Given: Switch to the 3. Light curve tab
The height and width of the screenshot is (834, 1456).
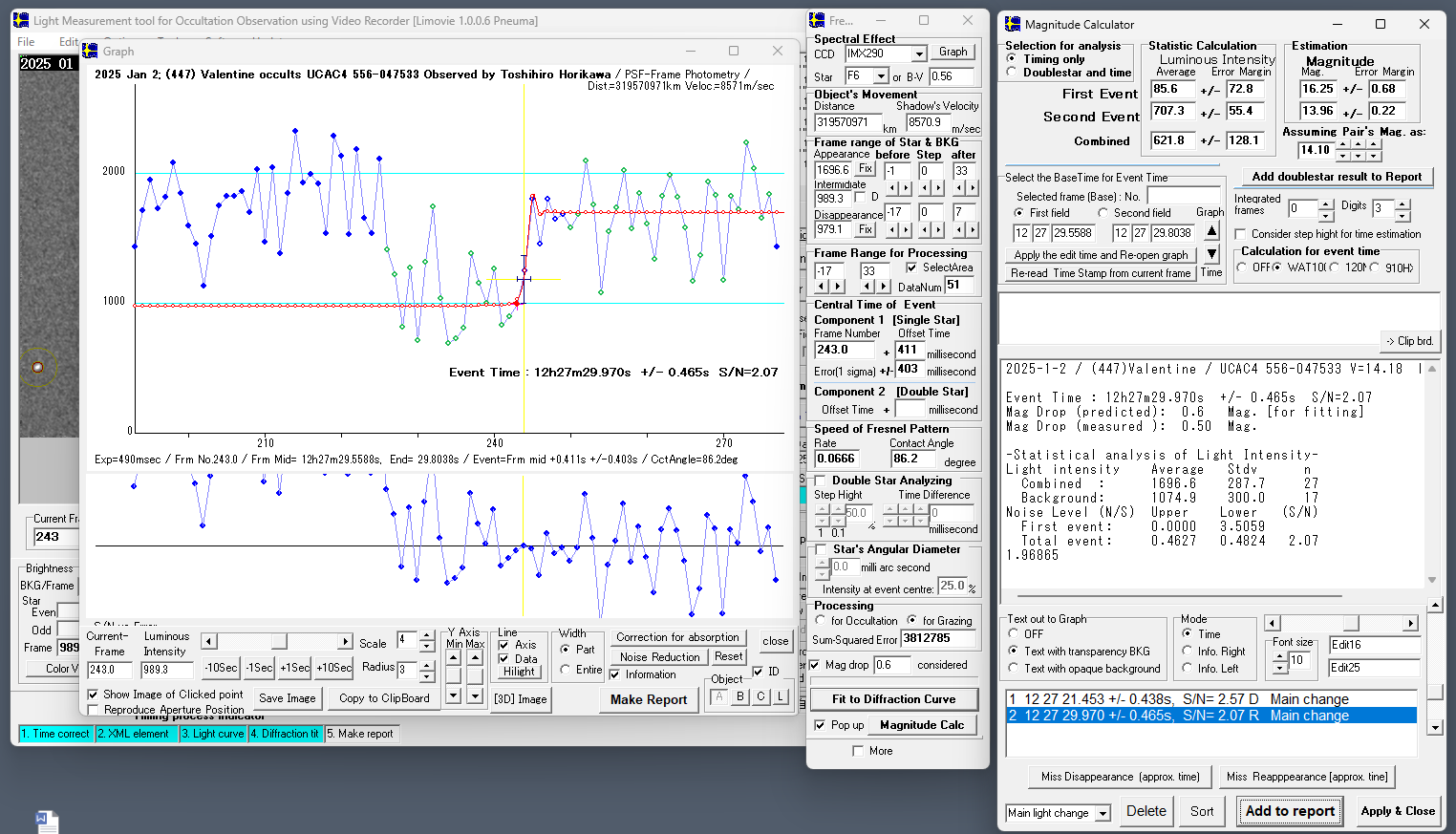Looking at the screenshot, I should tap(213, 734).
